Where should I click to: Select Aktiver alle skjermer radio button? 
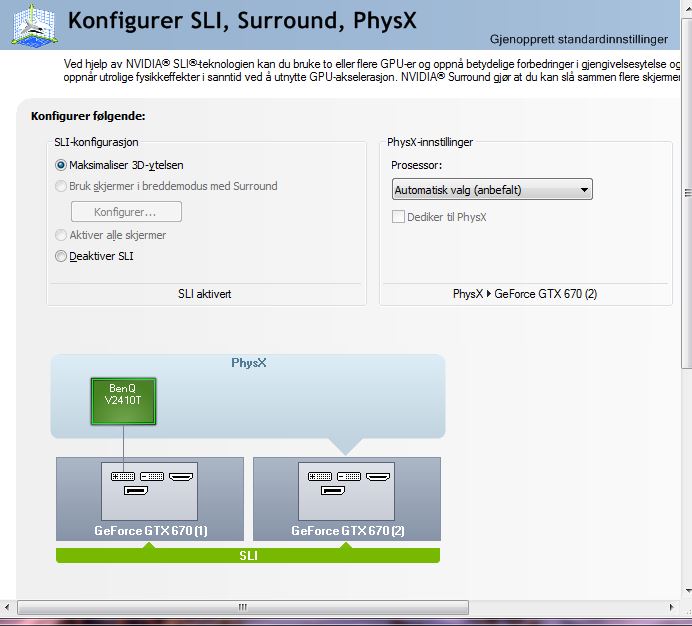[61, 235]
